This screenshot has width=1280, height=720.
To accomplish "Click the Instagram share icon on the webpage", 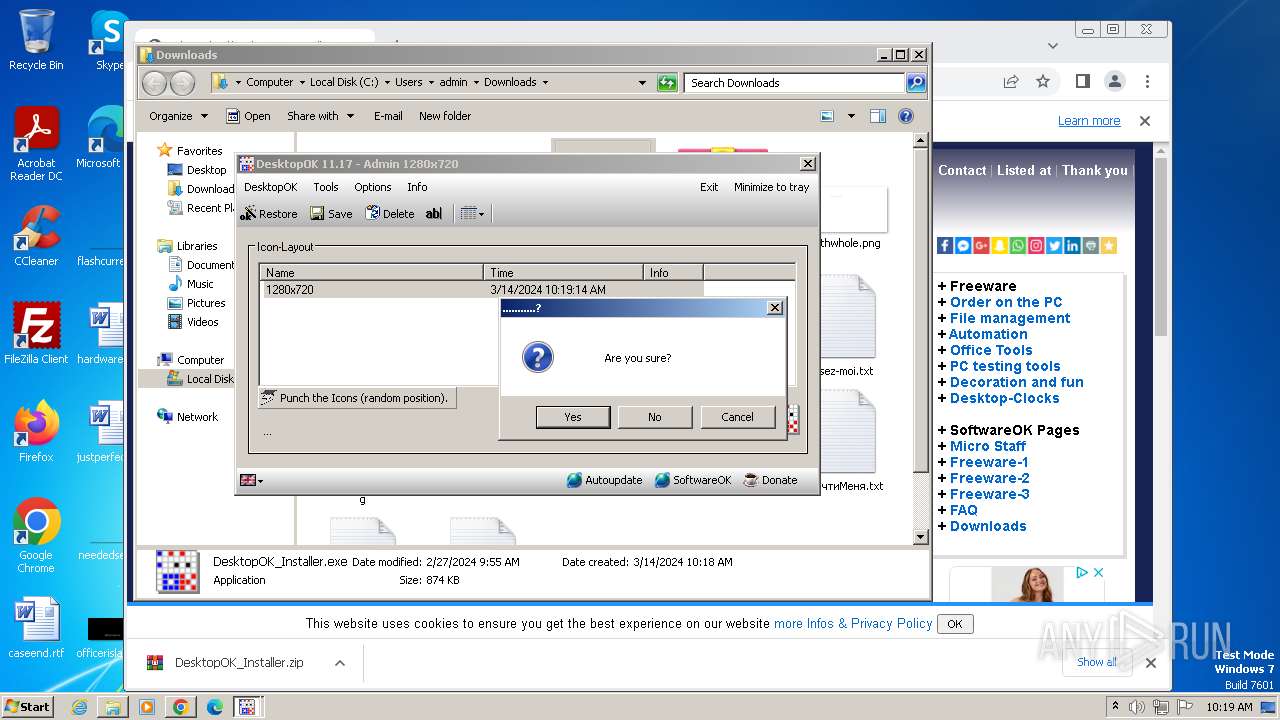I will pos(1036,245).
